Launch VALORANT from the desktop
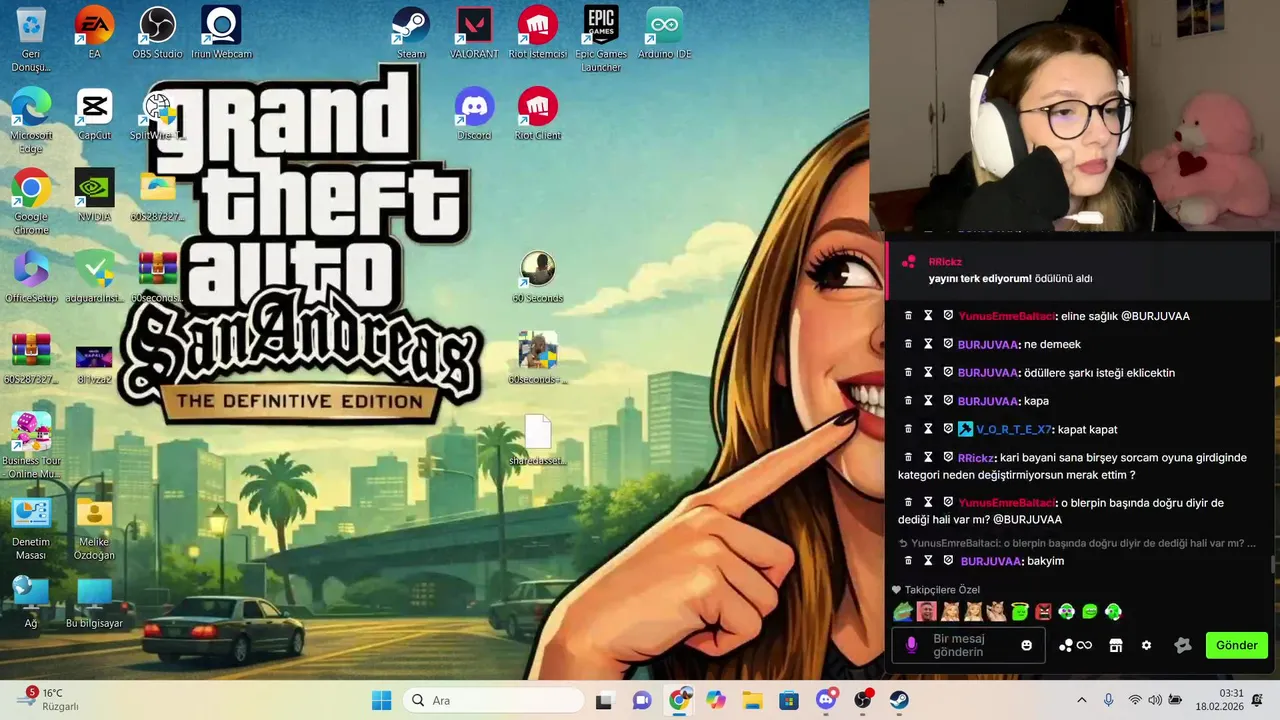This screenshot has width=1280, height=720. 474,33
